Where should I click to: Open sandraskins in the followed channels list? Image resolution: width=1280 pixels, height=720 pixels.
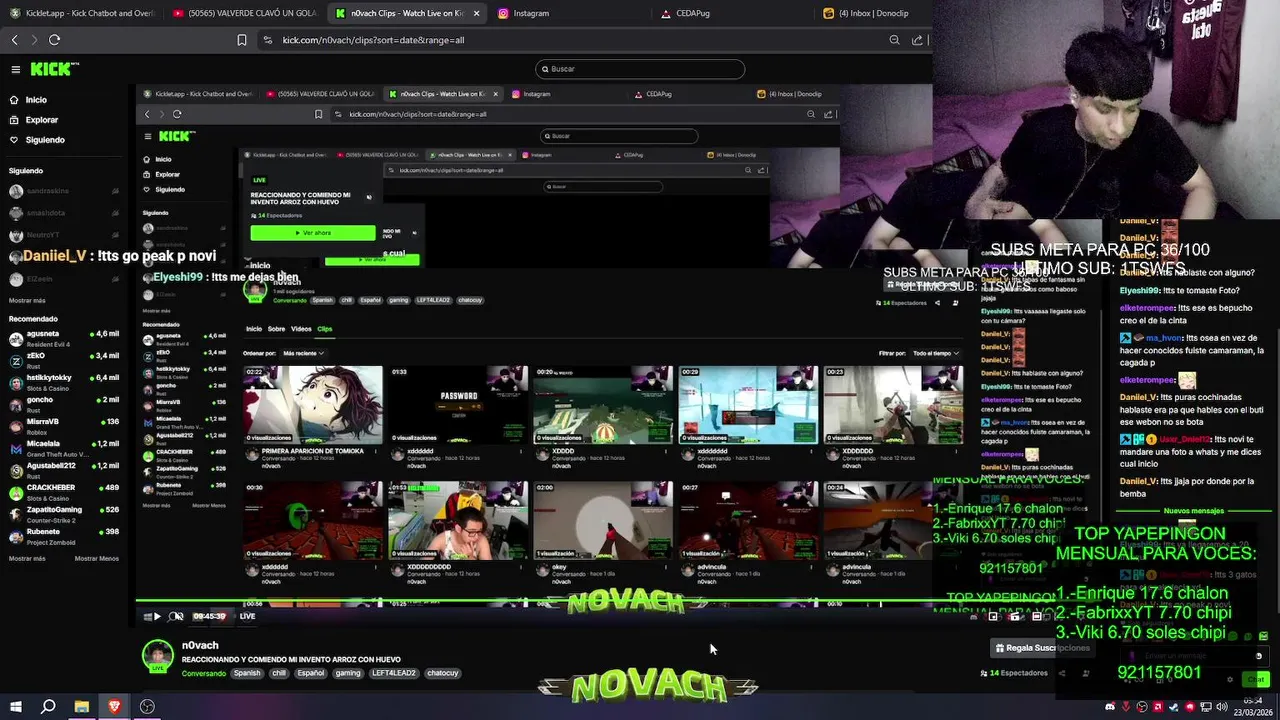64,191
